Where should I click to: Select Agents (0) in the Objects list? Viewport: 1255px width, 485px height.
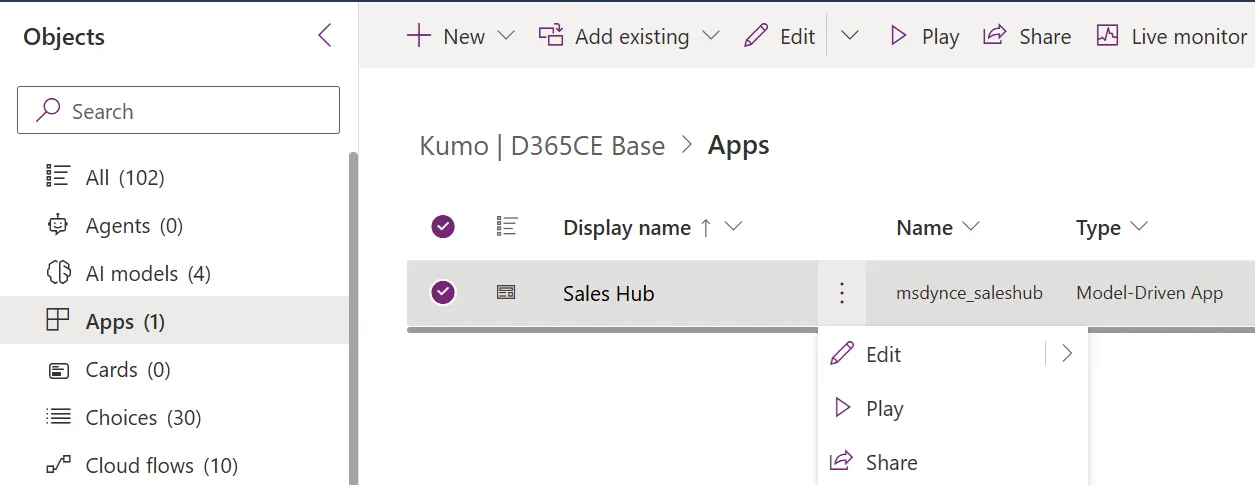point(174,225)
